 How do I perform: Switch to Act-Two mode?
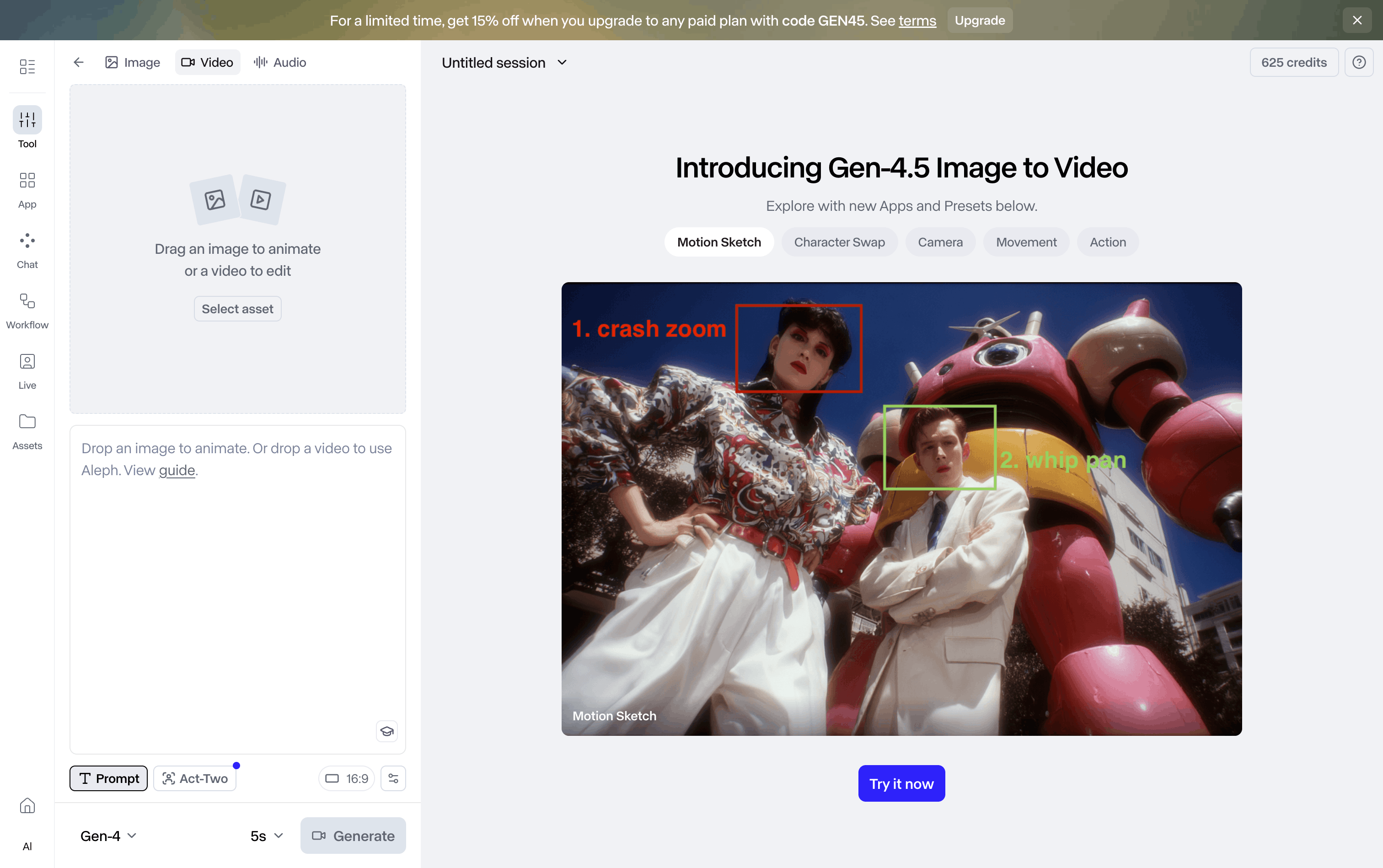(195, 778)
